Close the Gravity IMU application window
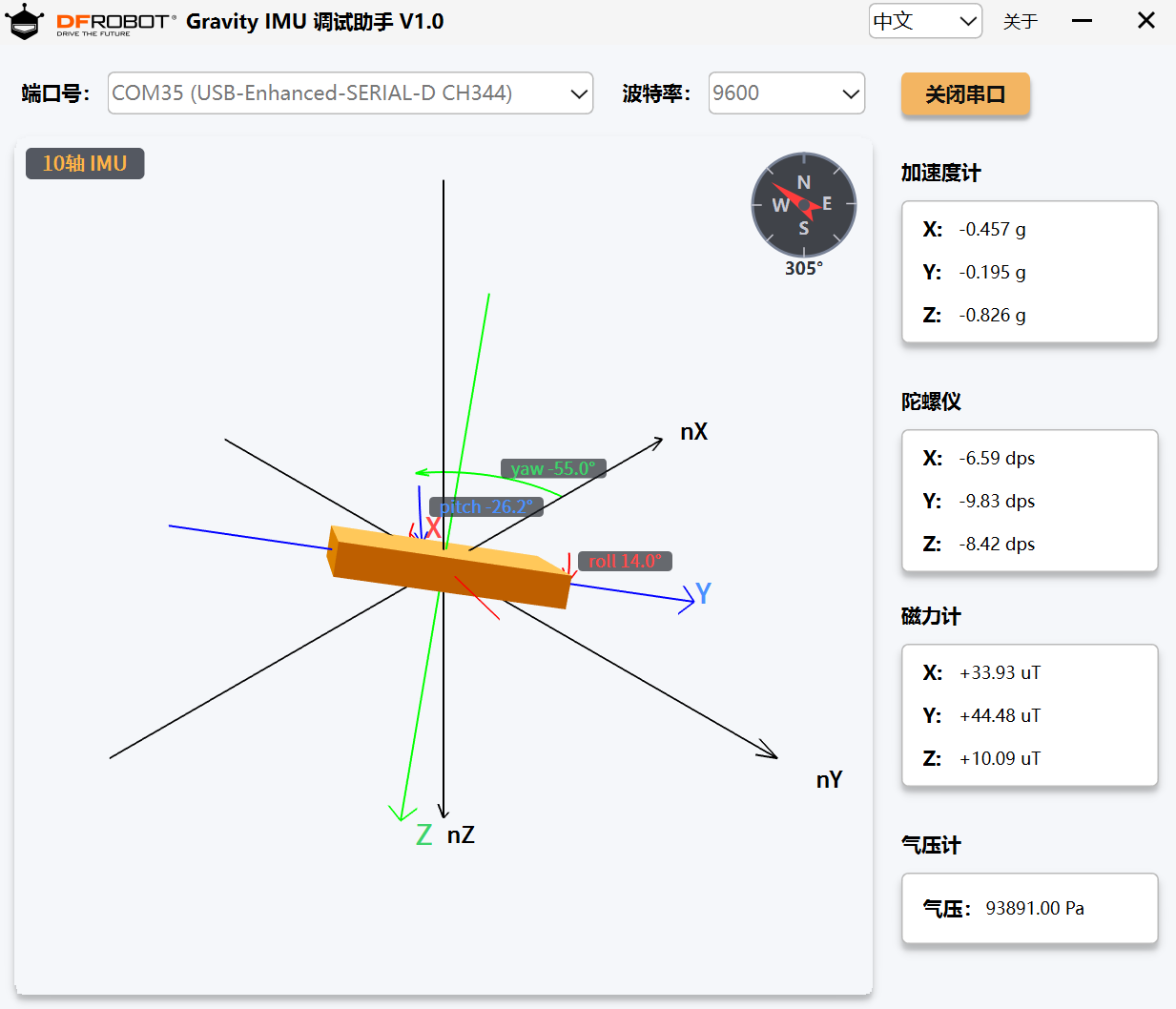 1146,21
